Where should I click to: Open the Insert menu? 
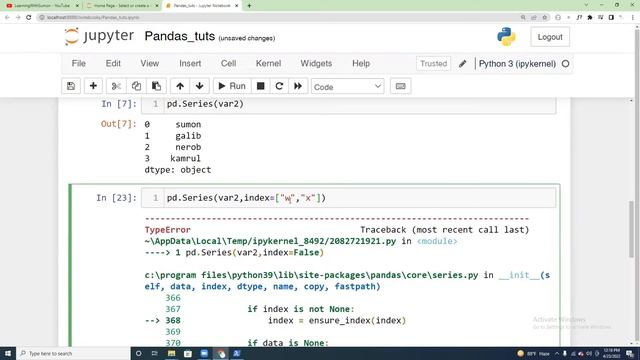190,64
